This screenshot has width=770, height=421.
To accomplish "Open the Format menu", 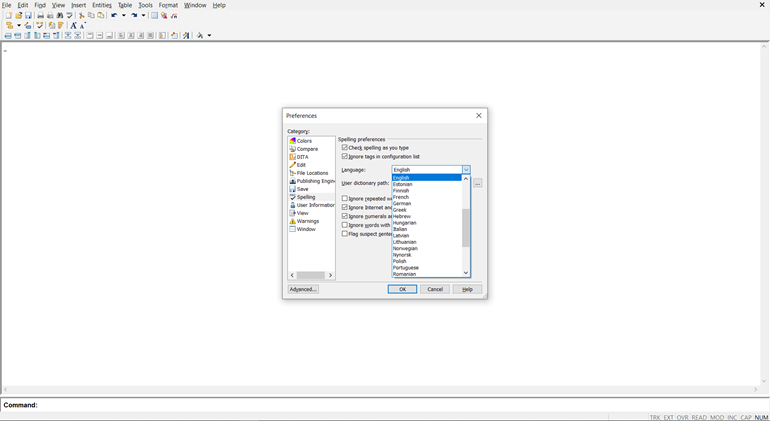I will pyautogui.click(x=168, y=5).
